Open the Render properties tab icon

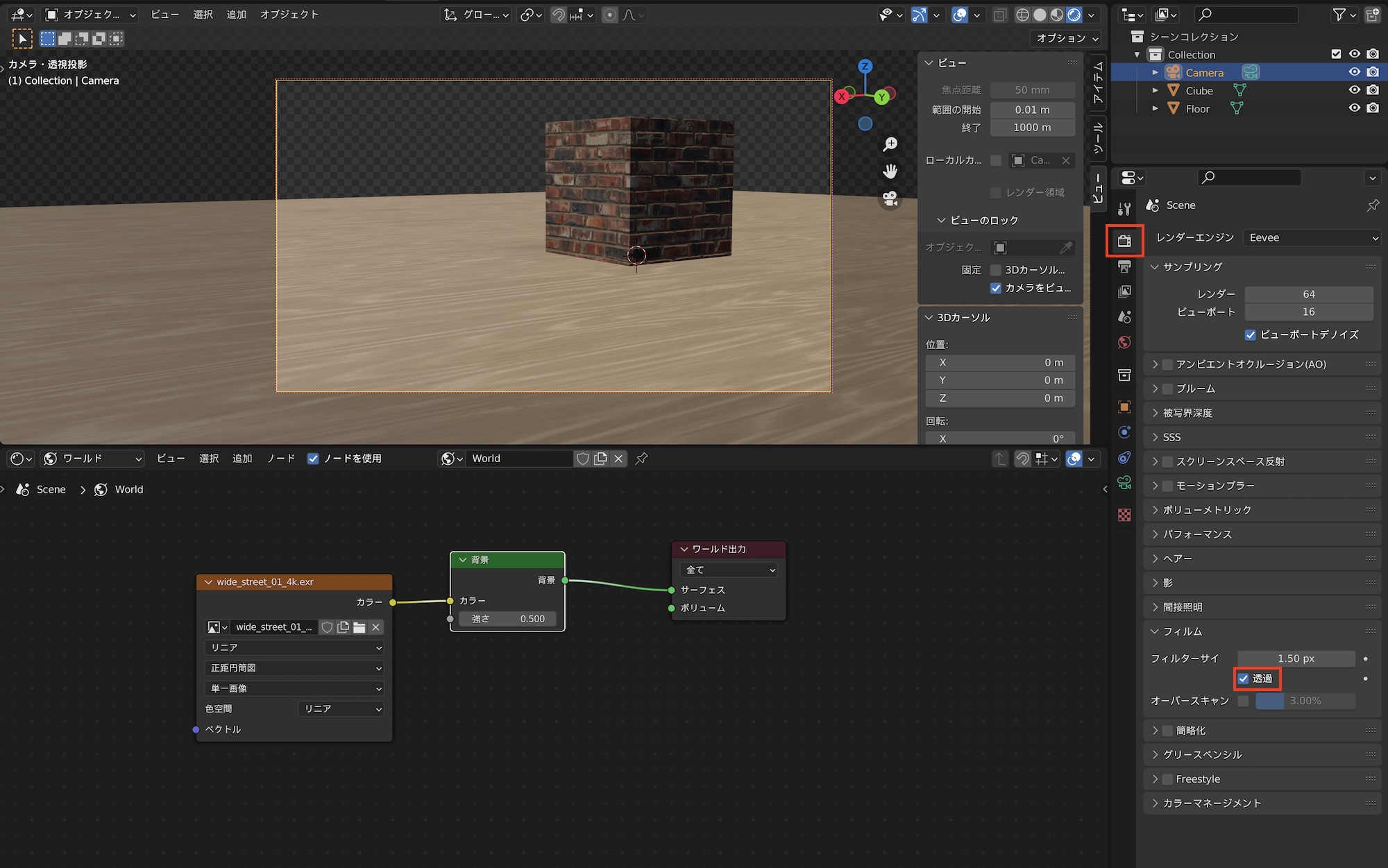pos(1124,241)
